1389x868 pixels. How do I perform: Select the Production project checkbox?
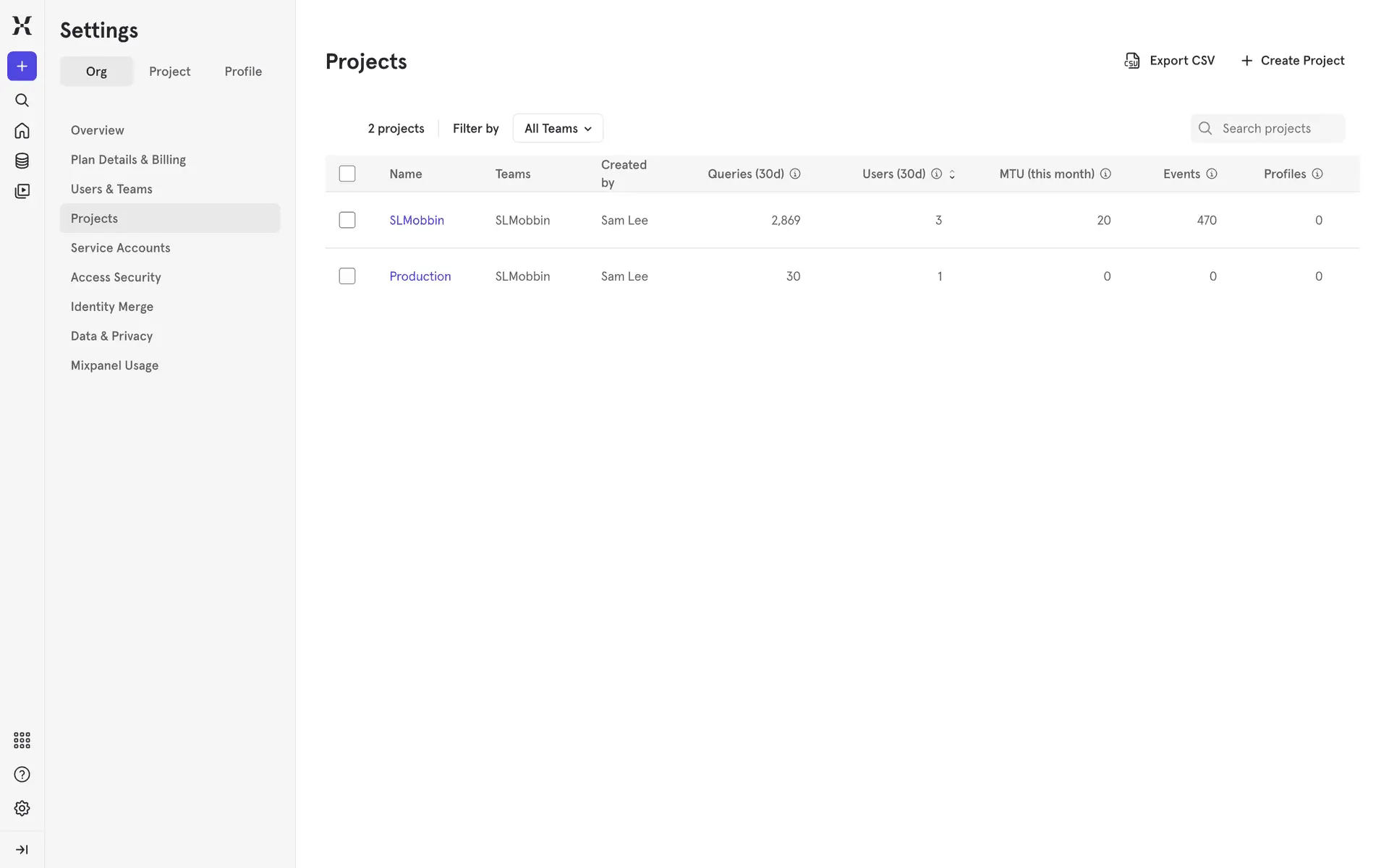(347, 276)
